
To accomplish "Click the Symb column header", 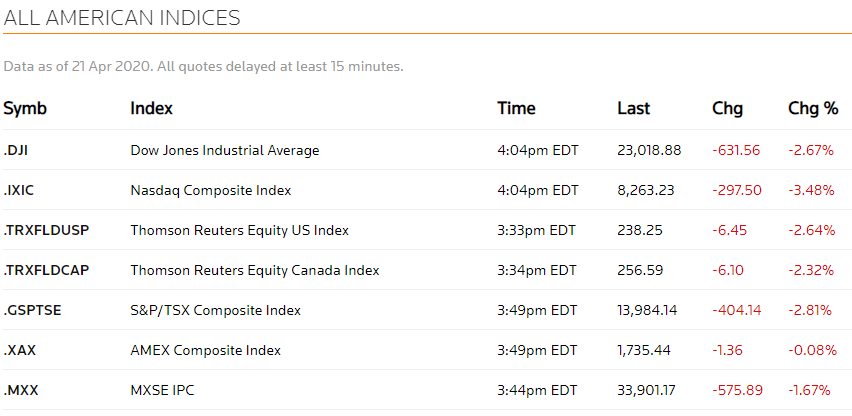I will tap(25, 109).
